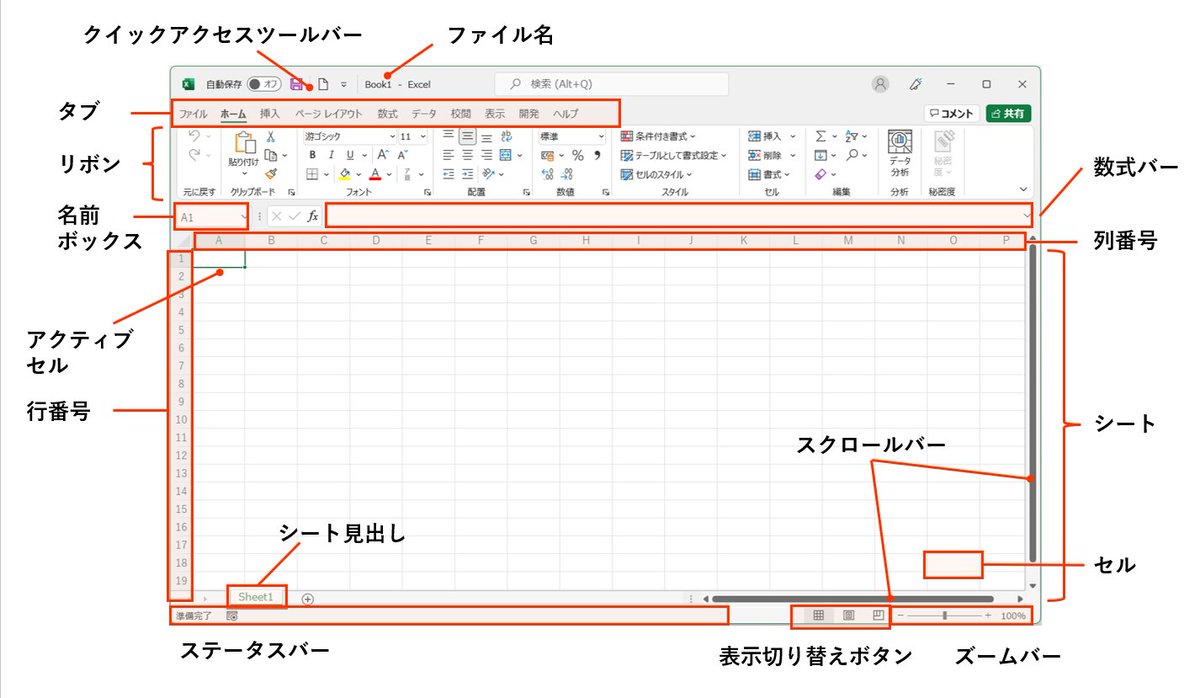This screenshot has width=1200, height=698.
Task: Toggle Underline formatting
Action: point(350,155)
